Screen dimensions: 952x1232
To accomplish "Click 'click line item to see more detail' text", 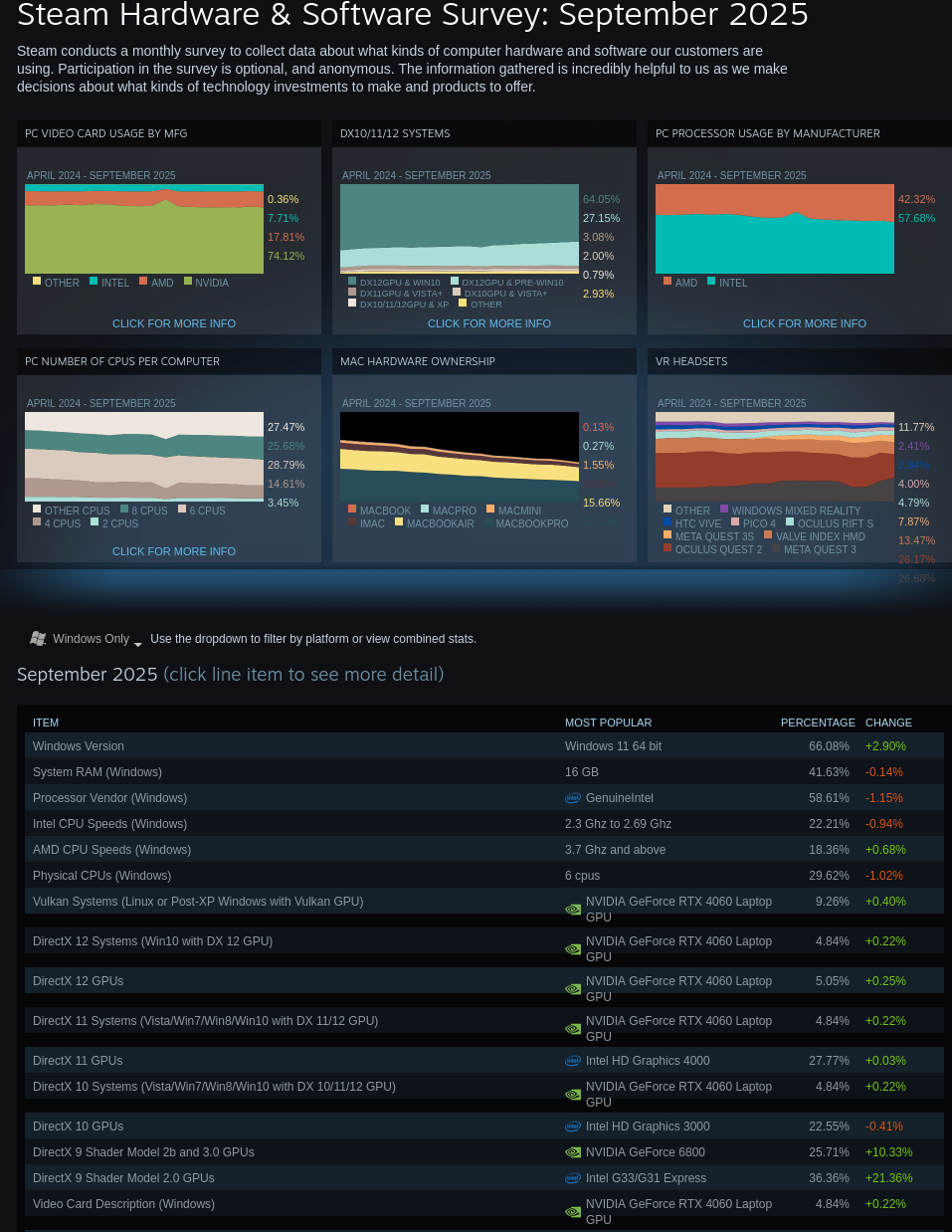I will (x=303, y=675).
